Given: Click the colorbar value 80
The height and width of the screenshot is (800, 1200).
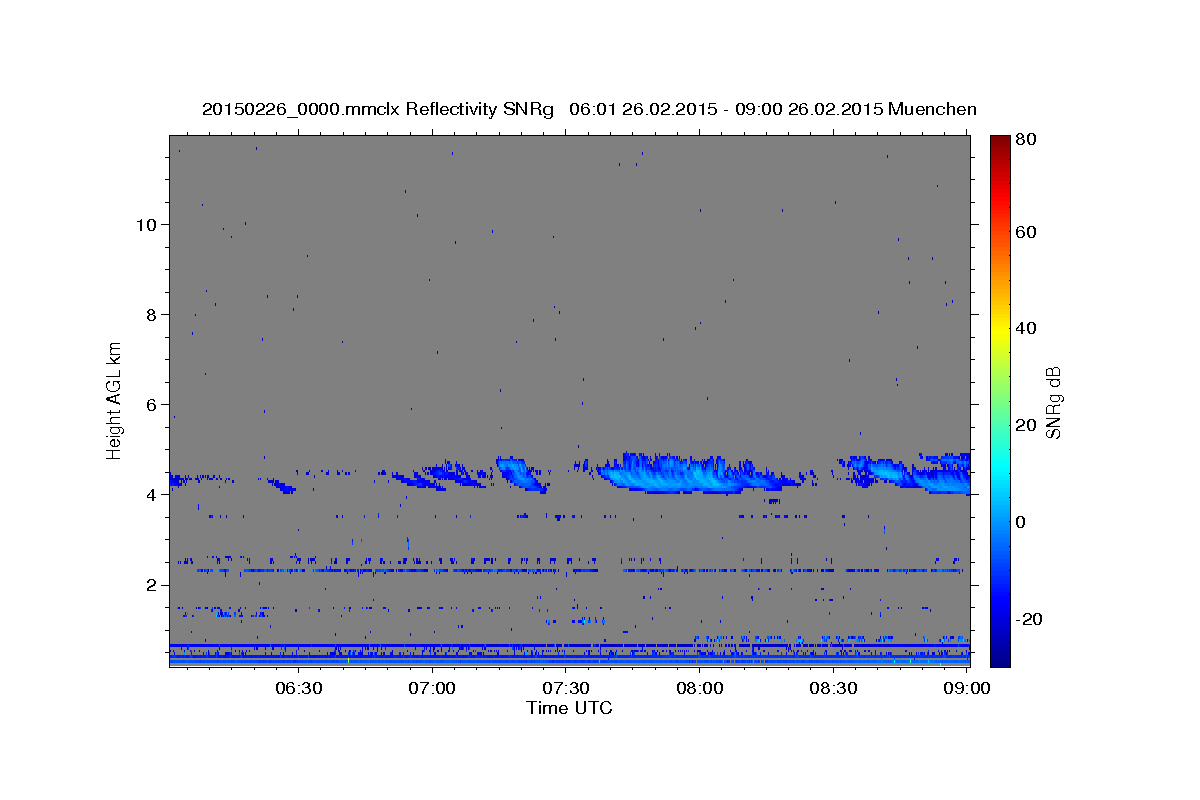Looking at the screenshot, I should point(1026,139).
